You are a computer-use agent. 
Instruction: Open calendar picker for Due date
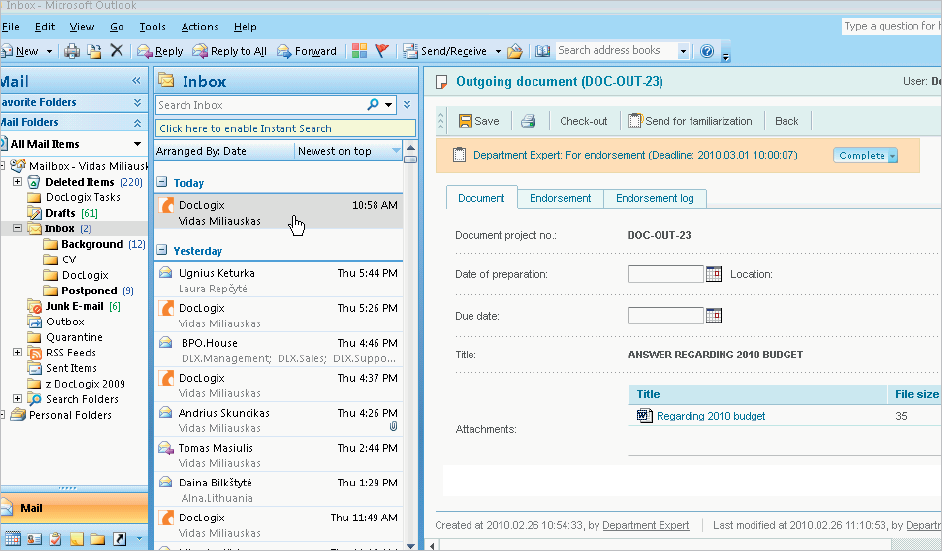714,315
